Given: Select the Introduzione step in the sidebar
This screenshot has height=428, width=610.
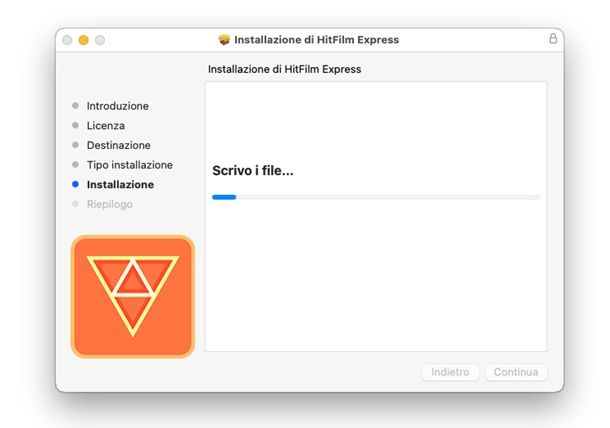Looking at the screenshot, I should [117, 106].
